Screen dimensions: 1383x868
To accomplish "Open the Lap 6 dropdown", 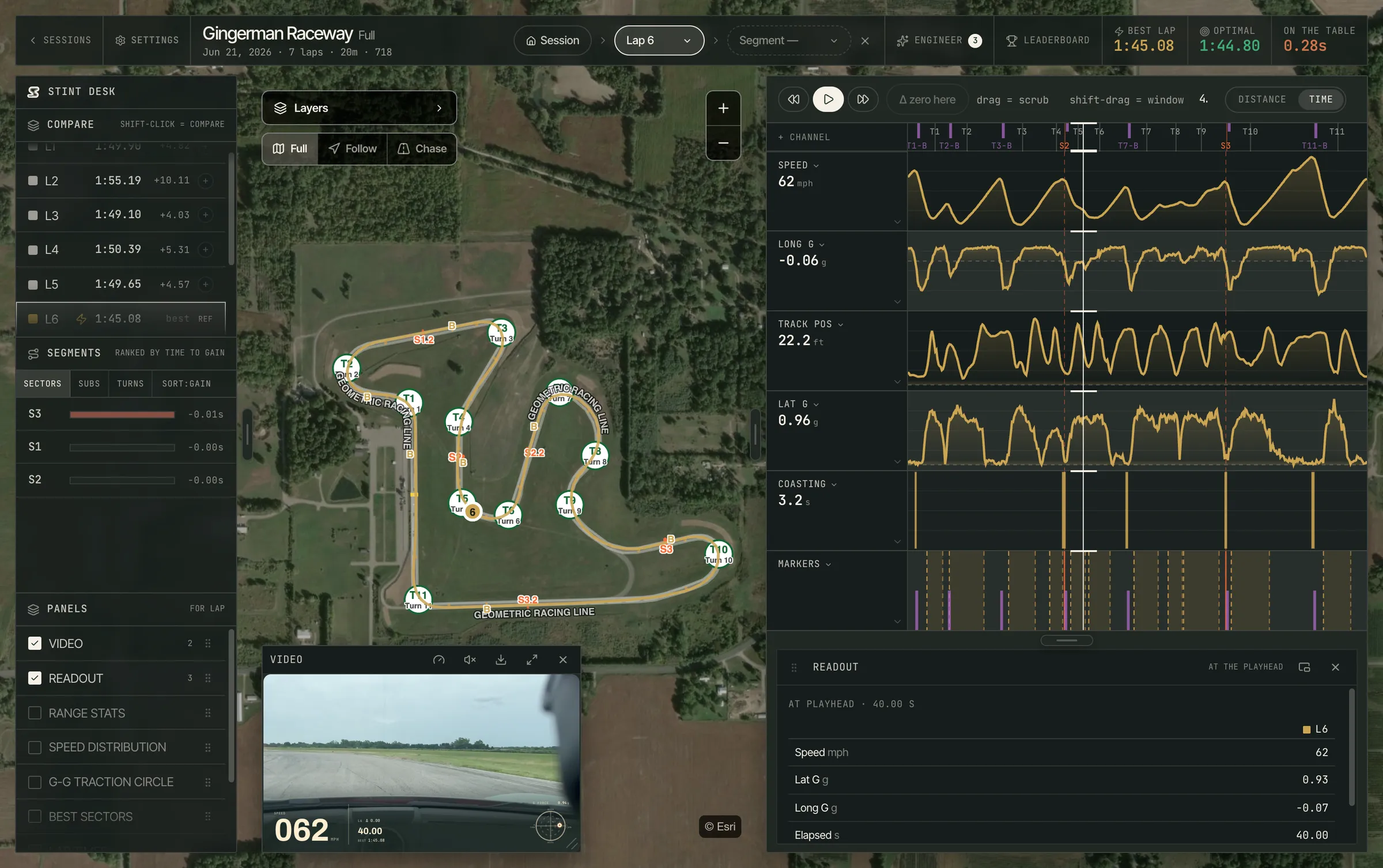I will pyautogui.click(x=659, y=40).
